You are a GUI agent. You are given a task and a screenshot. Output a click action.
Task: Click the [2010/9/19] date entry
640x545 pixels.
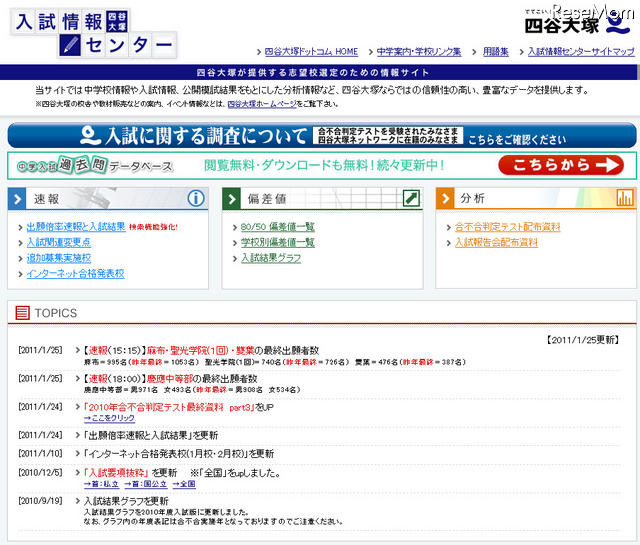40,501
